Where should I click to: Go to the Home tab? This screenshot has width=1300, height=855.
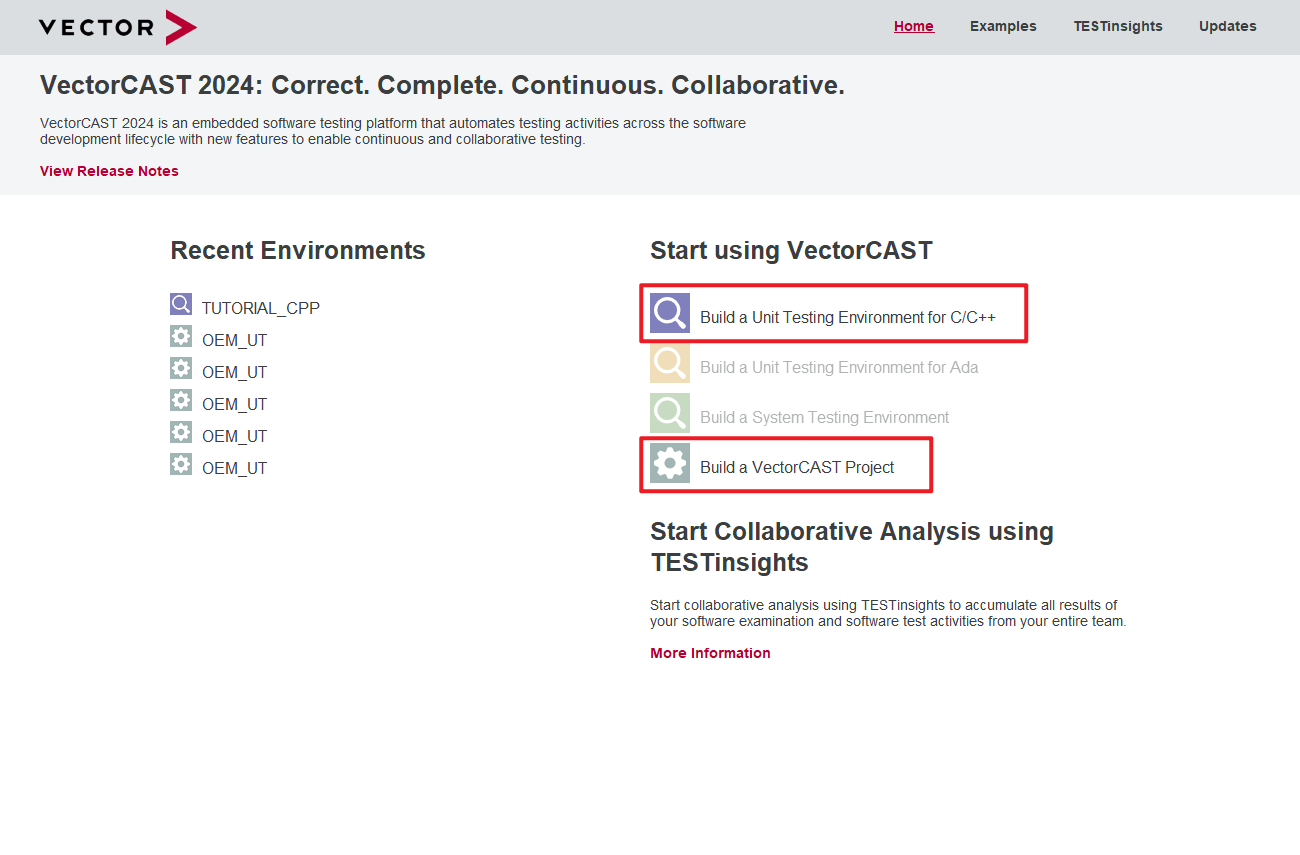coord(914,27)
